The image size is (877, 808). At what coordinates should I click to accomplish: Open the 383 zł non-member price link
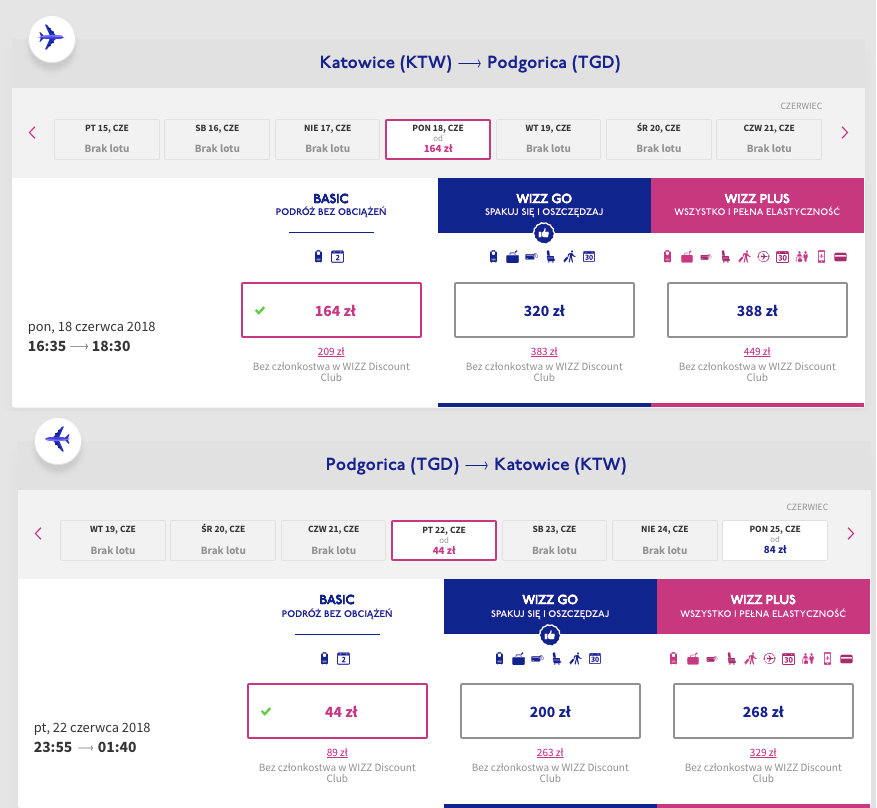point(544,352)
